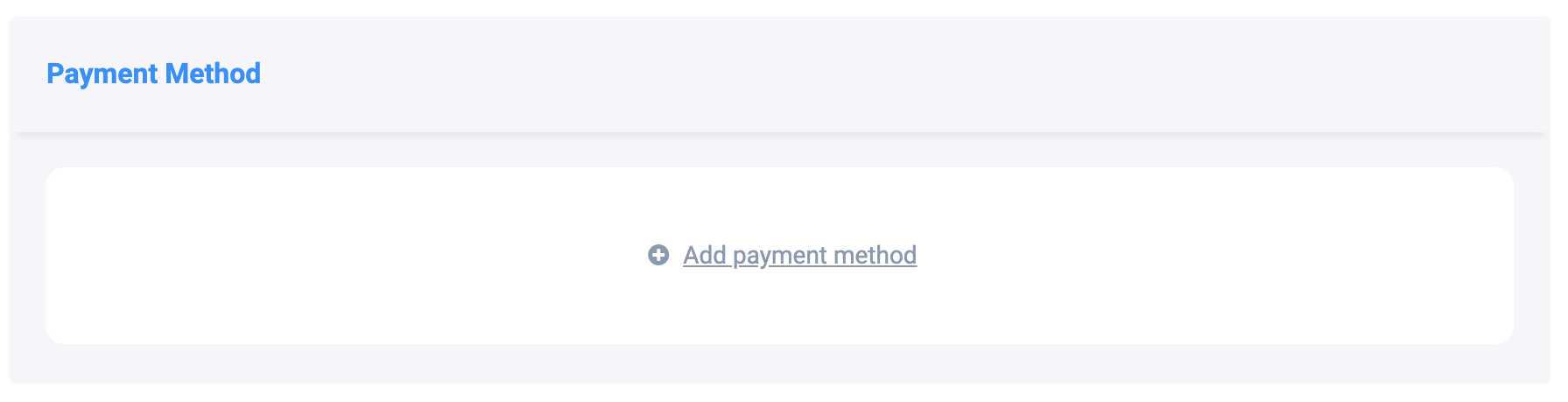
Task: Start adding a new payment method
Action: [799, 255]
